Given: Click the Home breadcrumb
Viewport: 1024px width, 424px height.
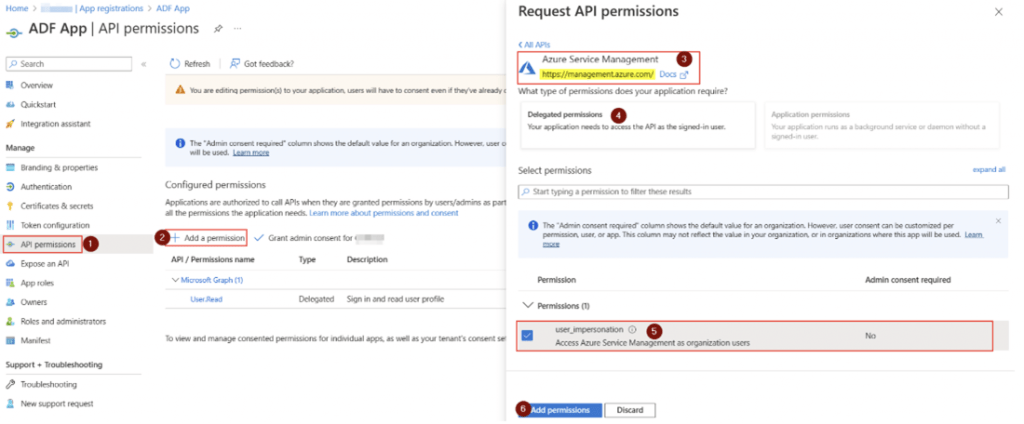Looking at the screenshot, I should (16, 8).
